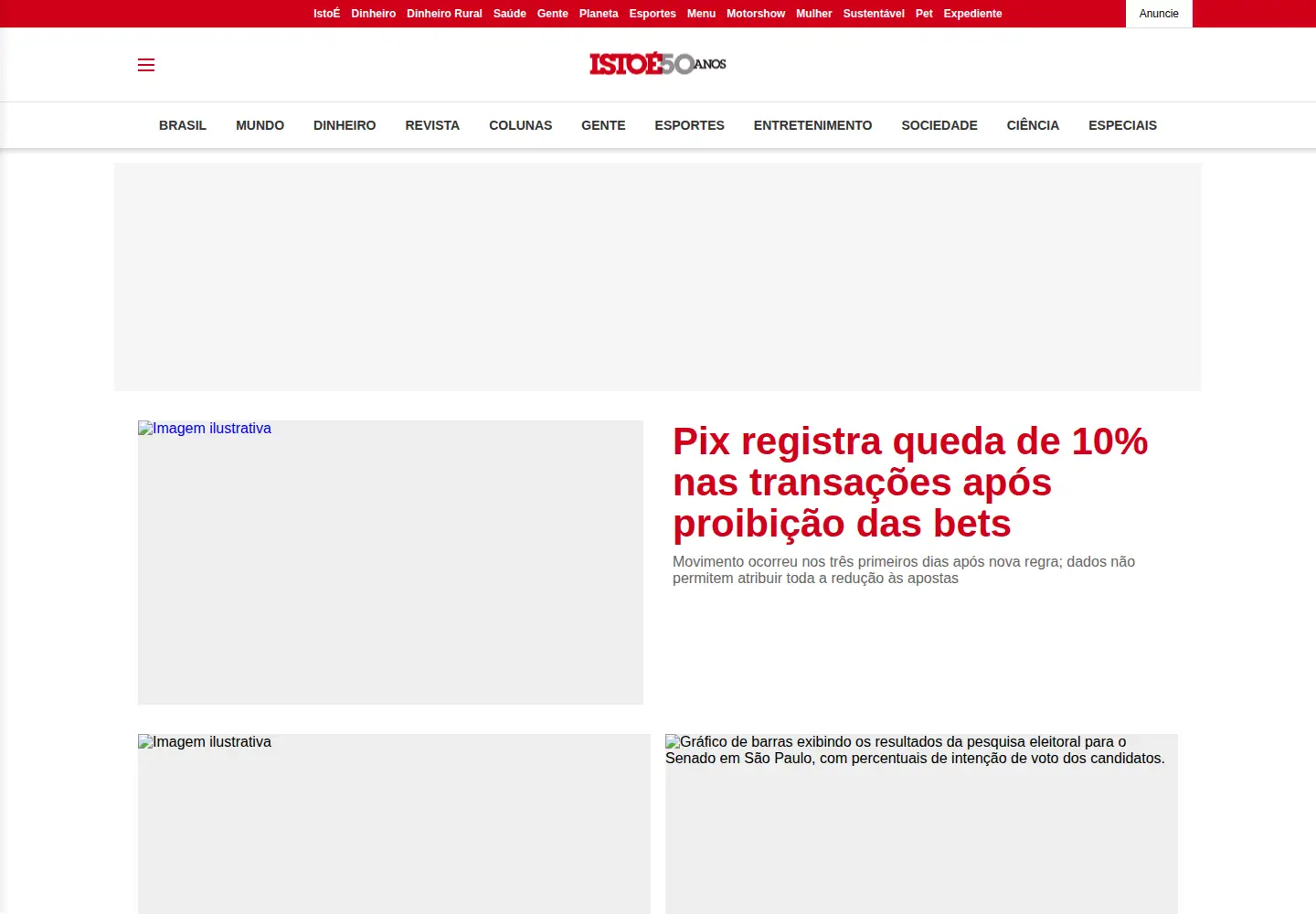Viewport: 1316px width, 914px height.
Task: Open the REVISTA section
Action: tap(432, 125)
